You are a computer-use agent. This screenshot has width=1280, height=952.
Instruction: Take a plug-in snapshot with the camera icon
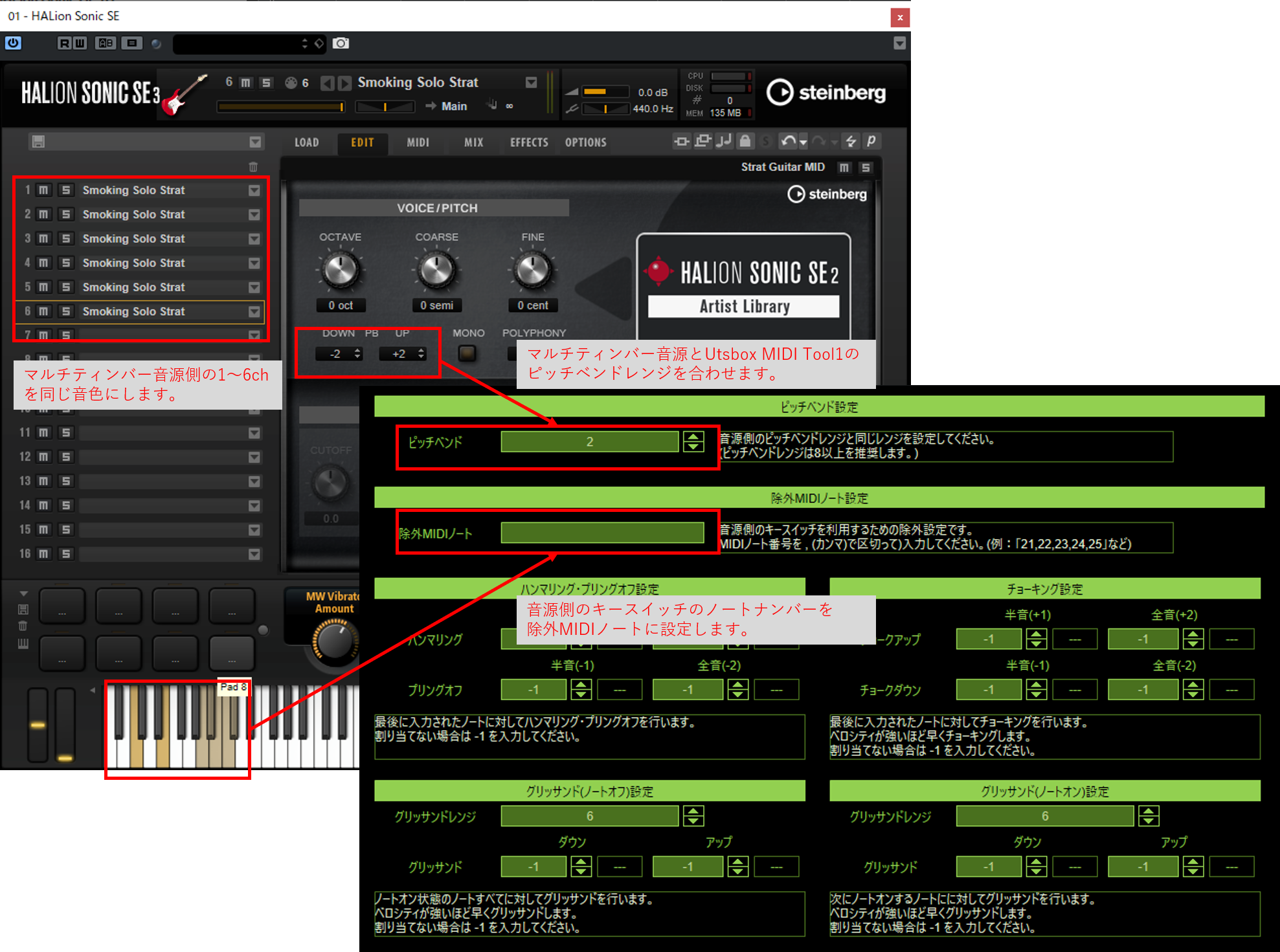tap(341, 43)
